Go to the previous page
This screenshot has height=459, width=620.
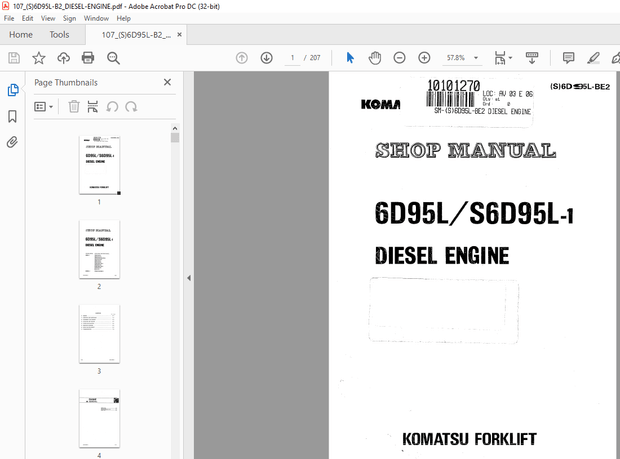242,58
